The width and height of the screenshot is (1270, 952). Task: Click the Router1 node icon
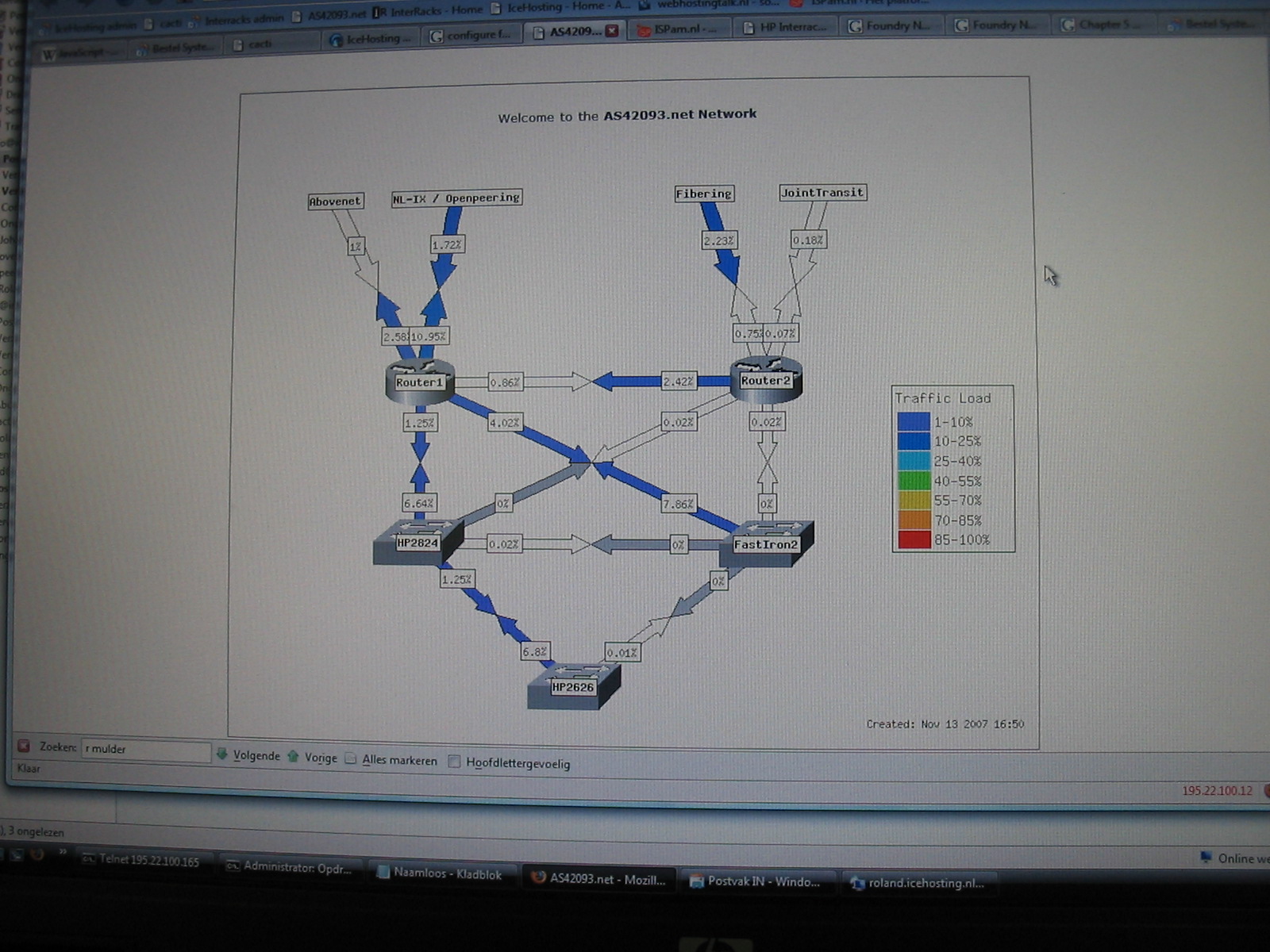coord(419,380)
